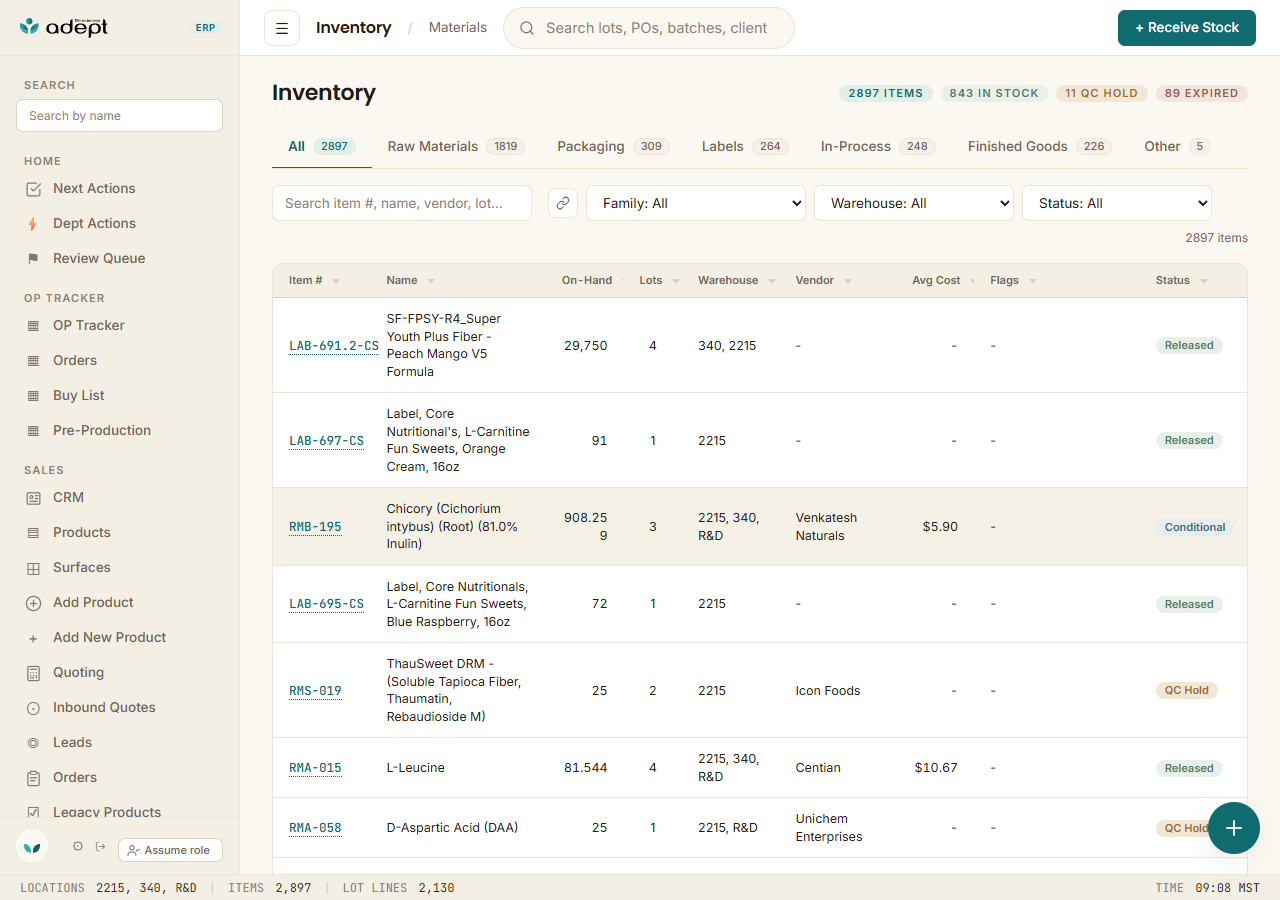Click the Lots column sort arrow
The width and height of the screenshot is (1280, 900).
coord(676,281)
